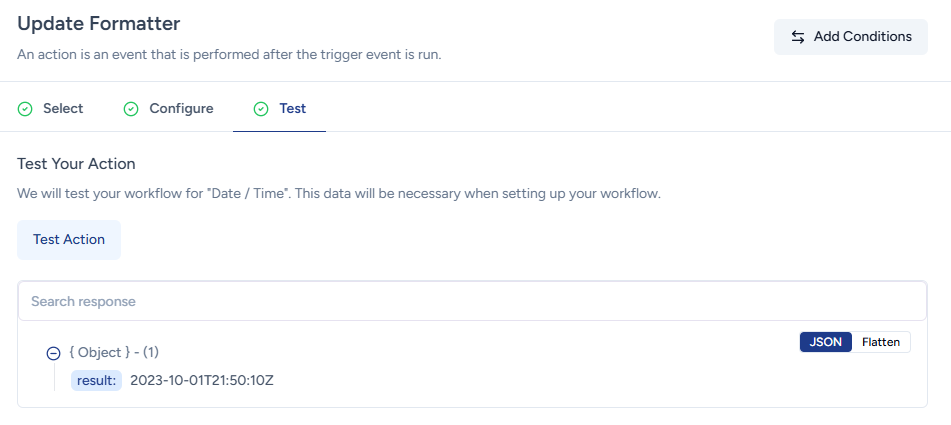Viewport: 951px width, 425px height.
Task: Open the Test step tab
Action: point(292,109)
